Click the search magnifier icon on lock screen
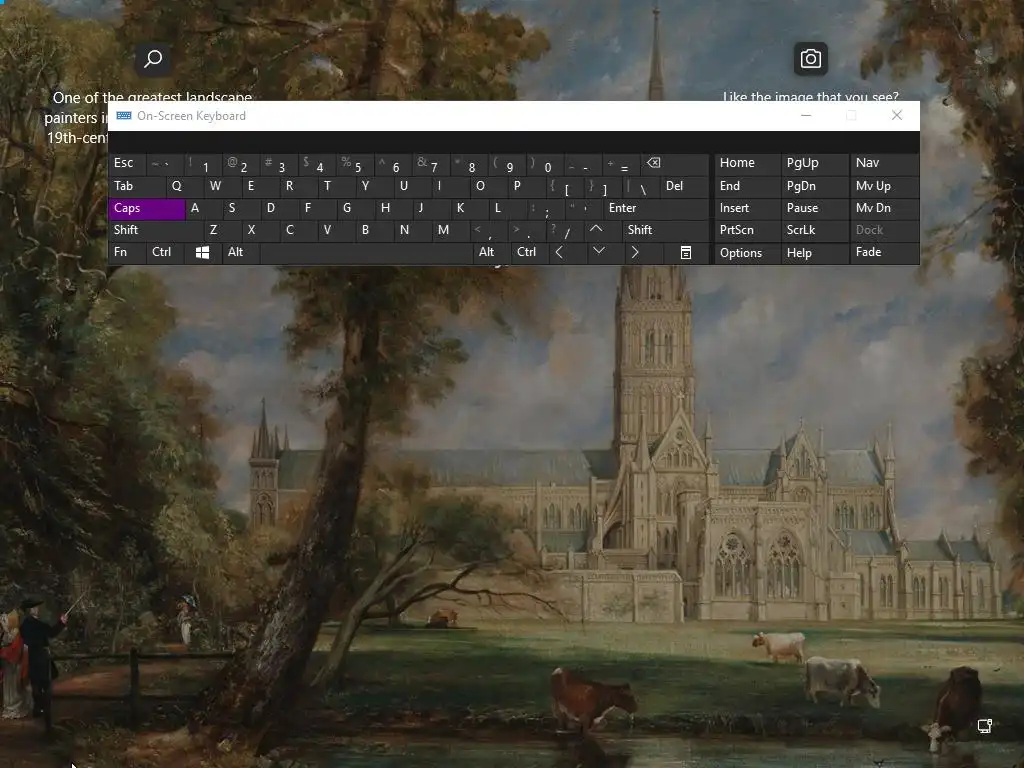This screenshot has width=1024, height=768. pos(153,59)
